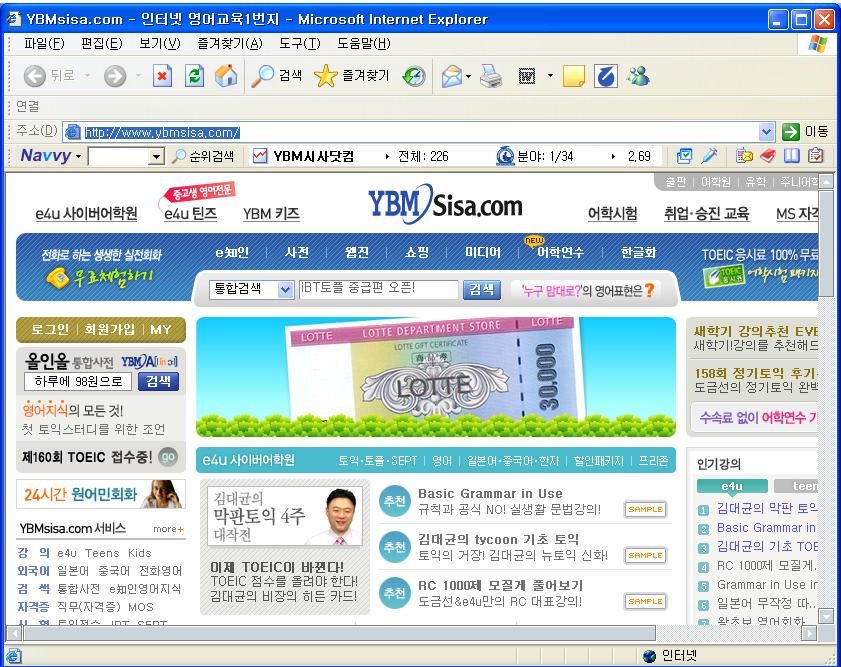
Task: Open 즐겨찾기 favorites star button
Action: pyautogui.click(x=351, y=76)
